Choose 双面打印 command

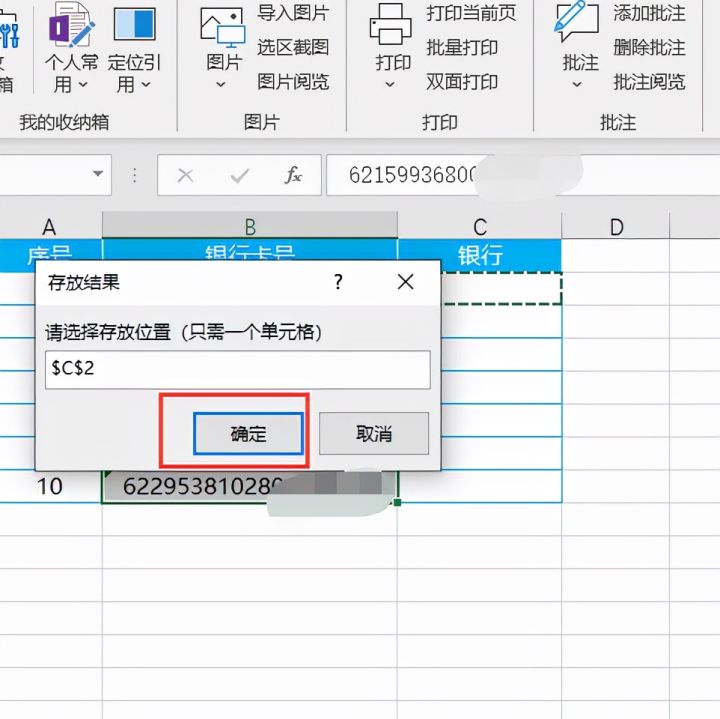click(462, 82)
